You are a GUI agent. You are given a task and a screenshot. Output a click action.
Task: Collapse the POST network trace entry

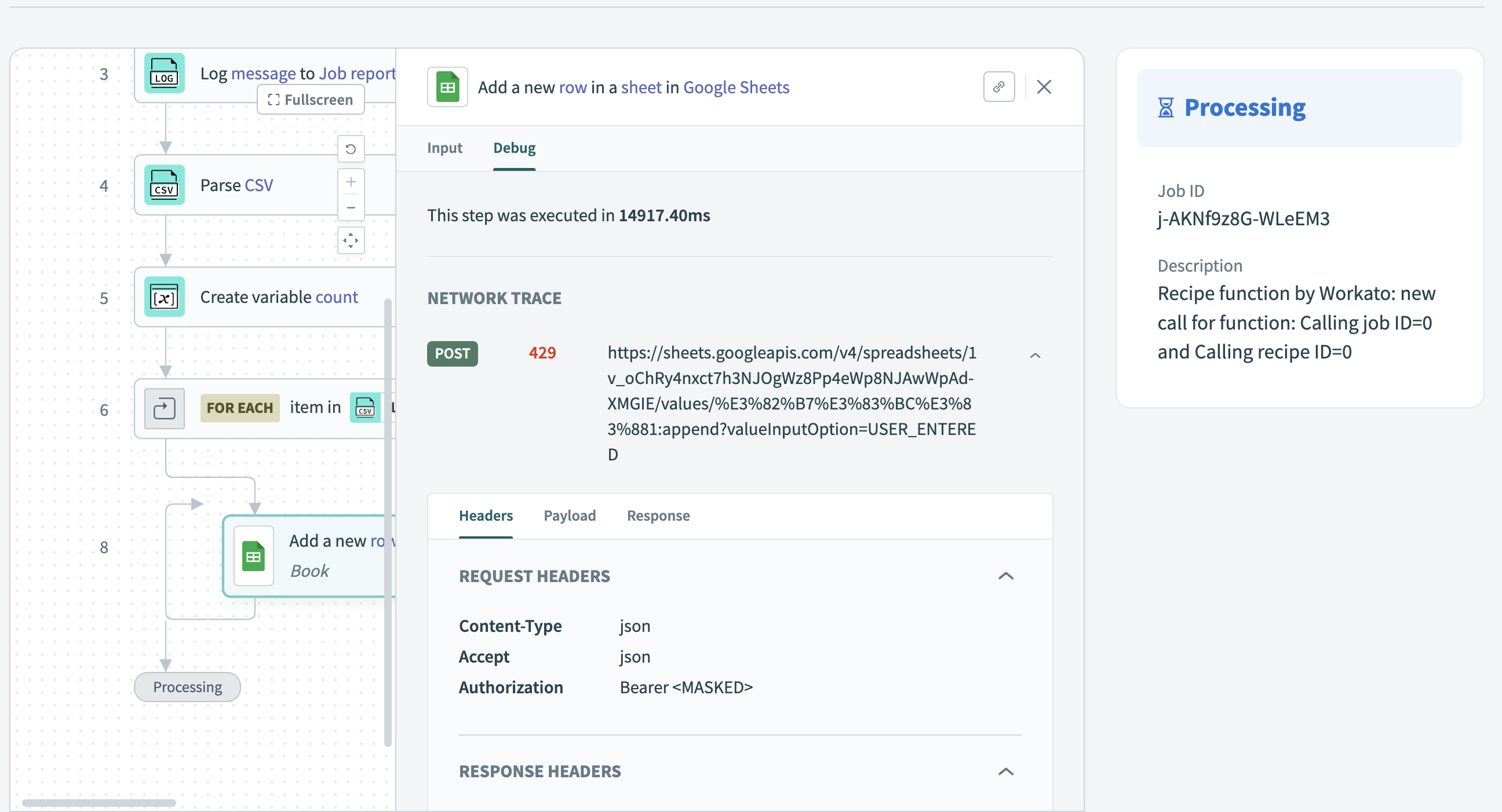(1035, 355)
